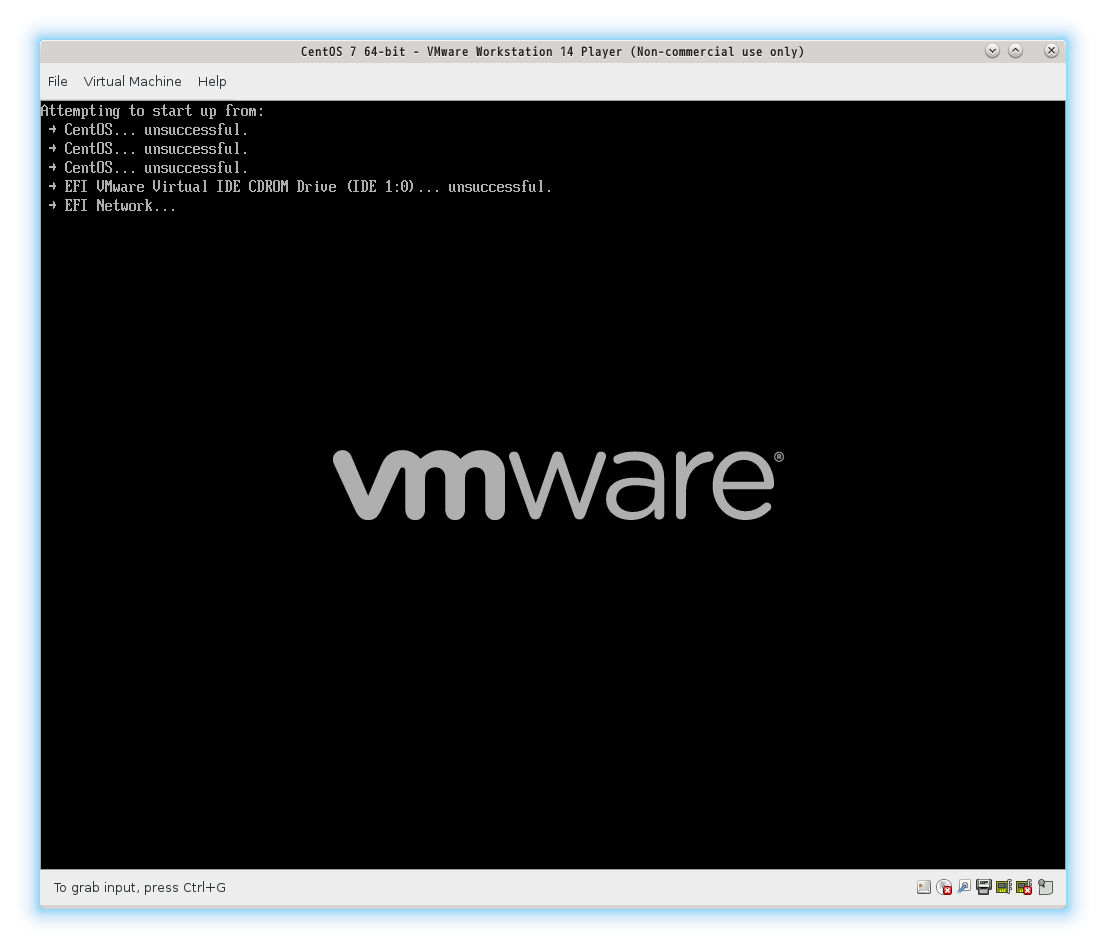Click 'Attempting to start up from:' text
The image size is (1106, 949).
tap(152, 111)
